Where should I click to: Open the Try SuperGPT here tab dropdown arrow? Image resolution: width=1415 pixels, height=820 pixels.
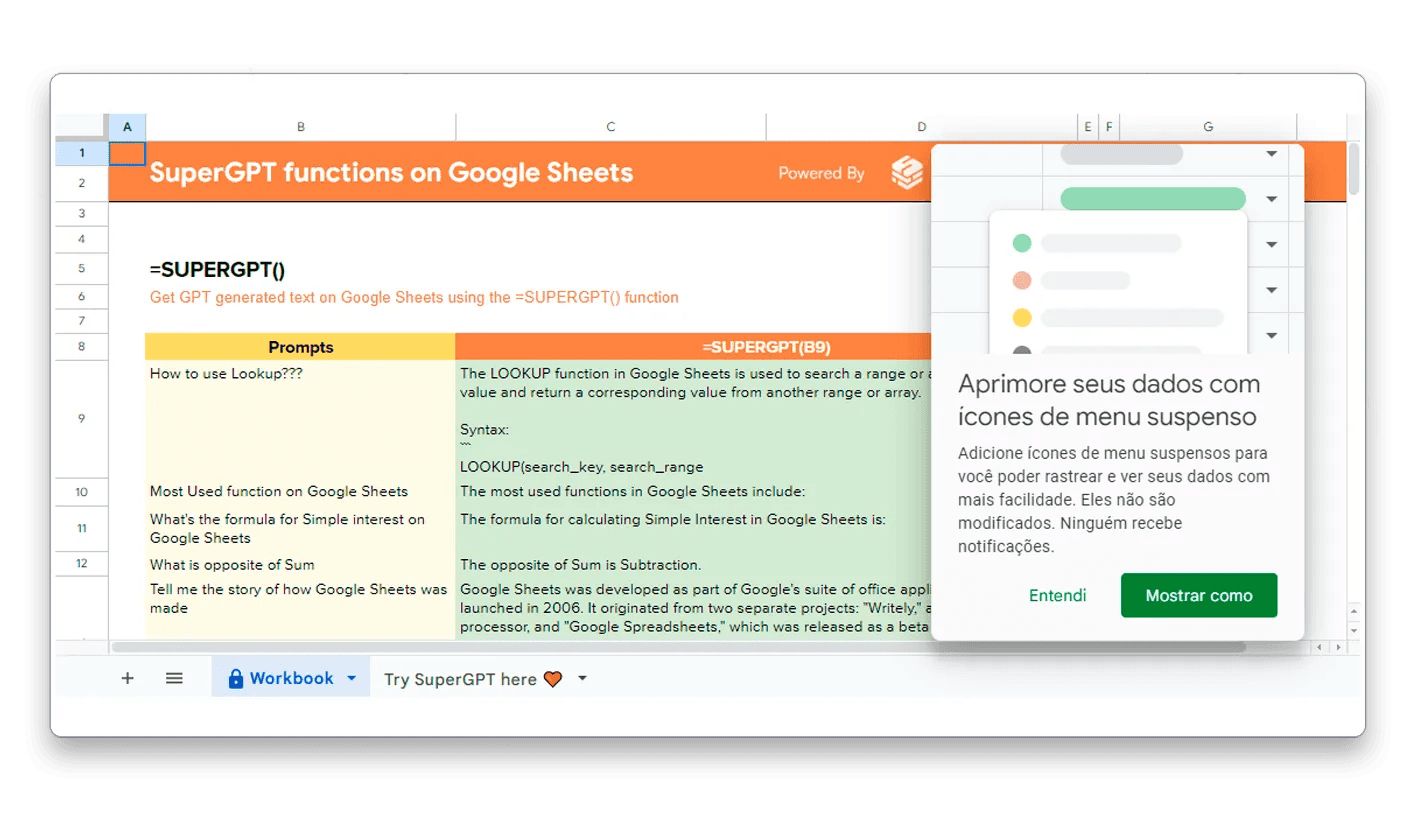(582, 679)
